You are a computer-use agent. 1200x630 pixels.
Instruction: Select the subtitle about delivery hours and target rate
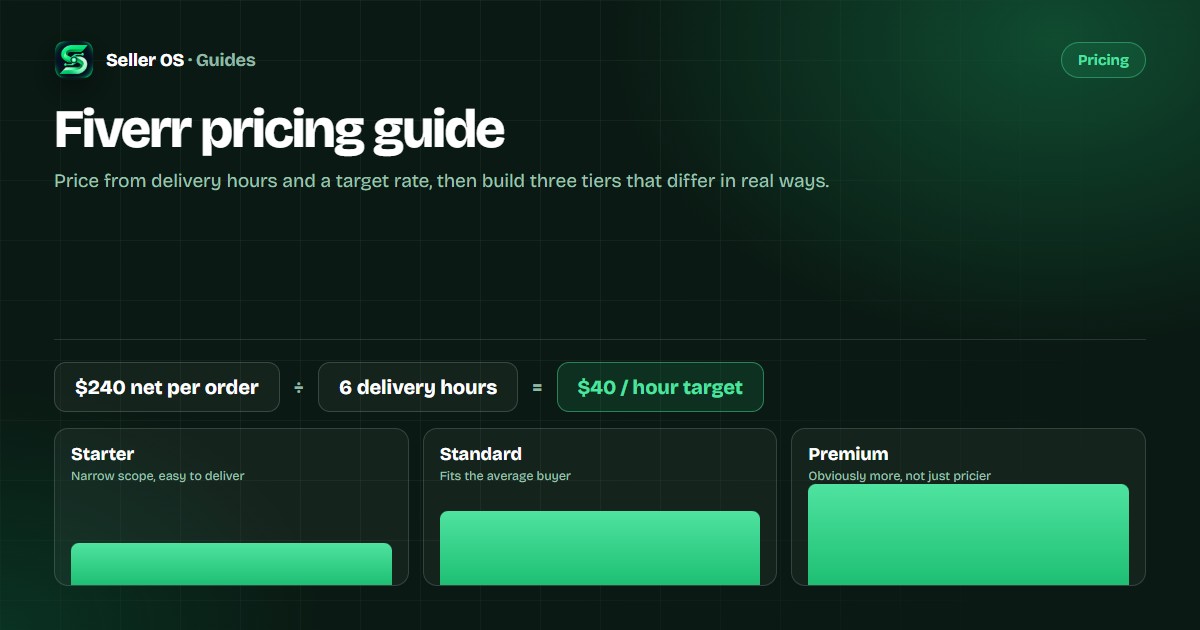pyautogui.click(x=442, y=182)
